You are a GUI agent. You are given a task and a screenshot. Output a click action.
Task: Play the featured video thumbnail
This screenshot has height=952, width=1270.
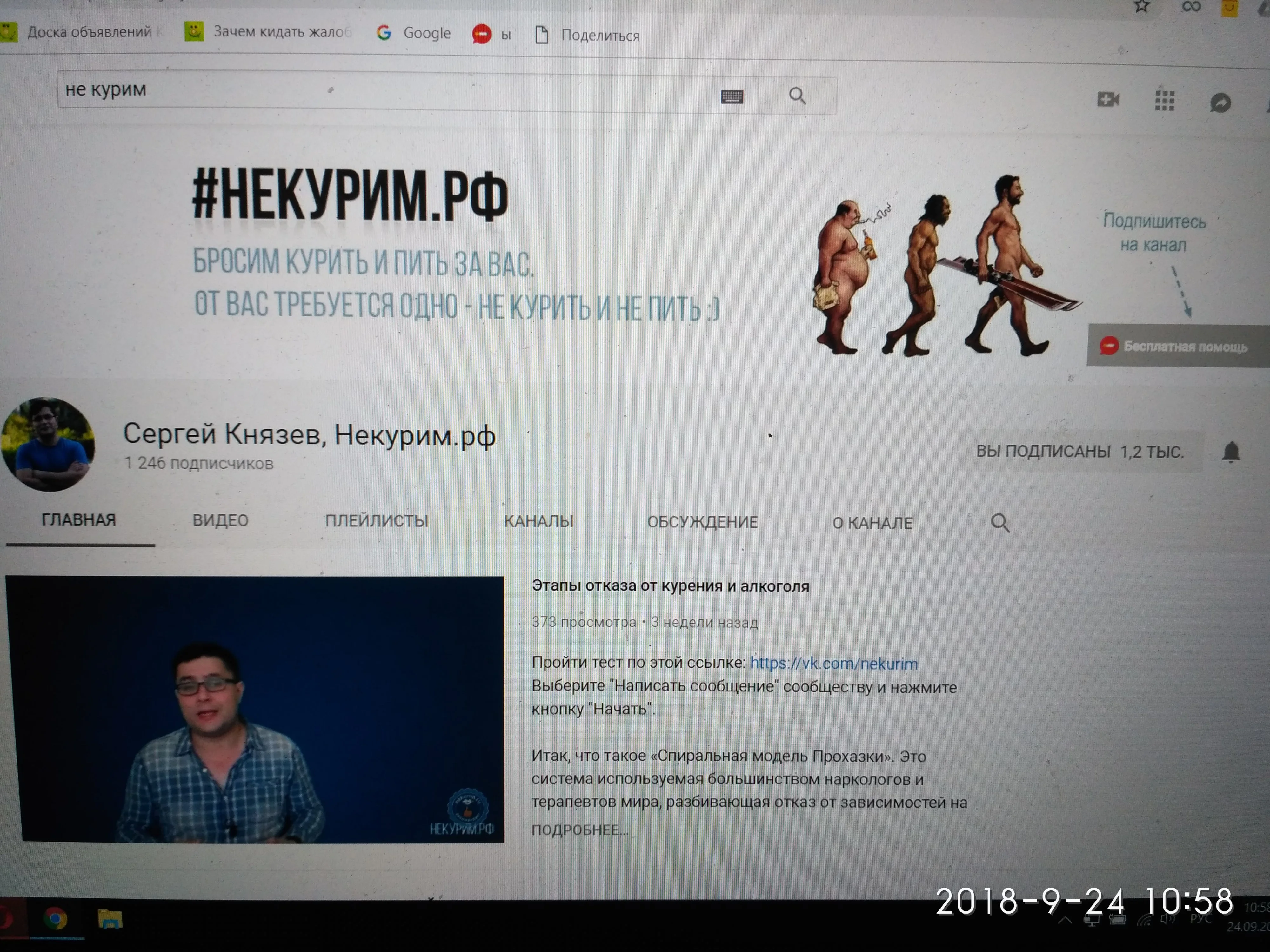click(x=254, y=709)
